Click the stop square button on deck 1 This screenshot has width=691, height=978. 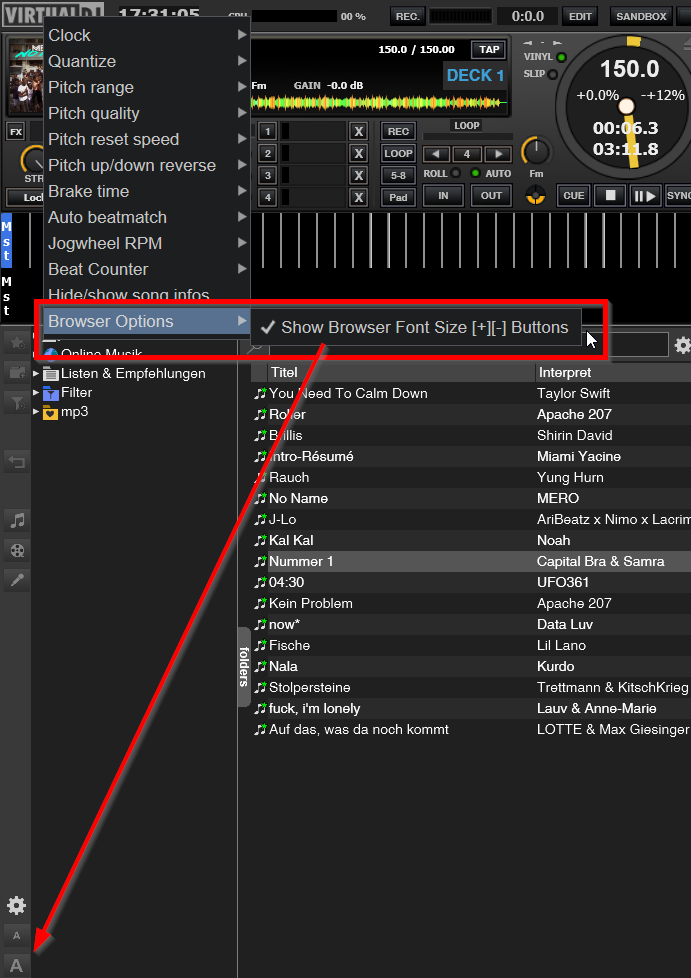[610, 195]
